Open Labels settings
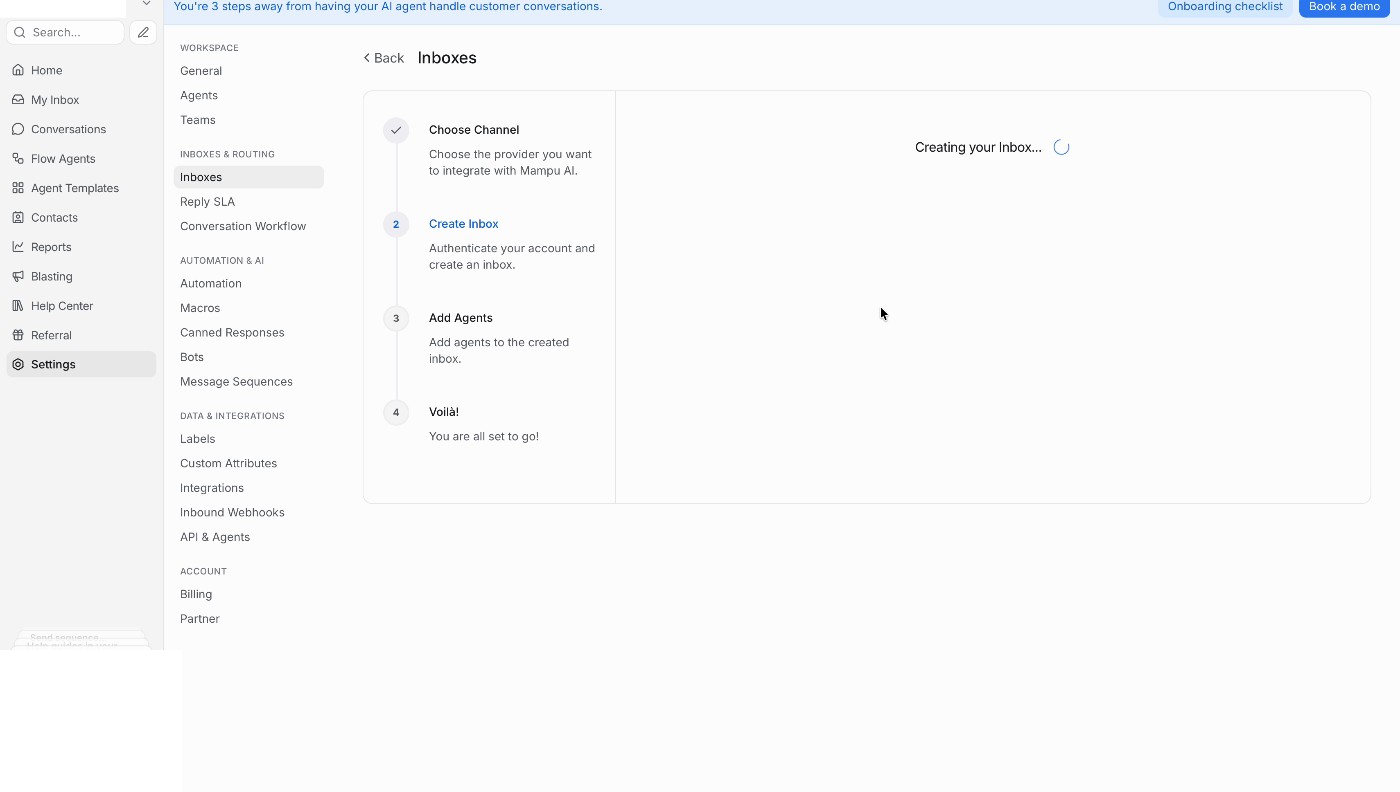This screenshot has height=792, width=1400. coord(198,439)
